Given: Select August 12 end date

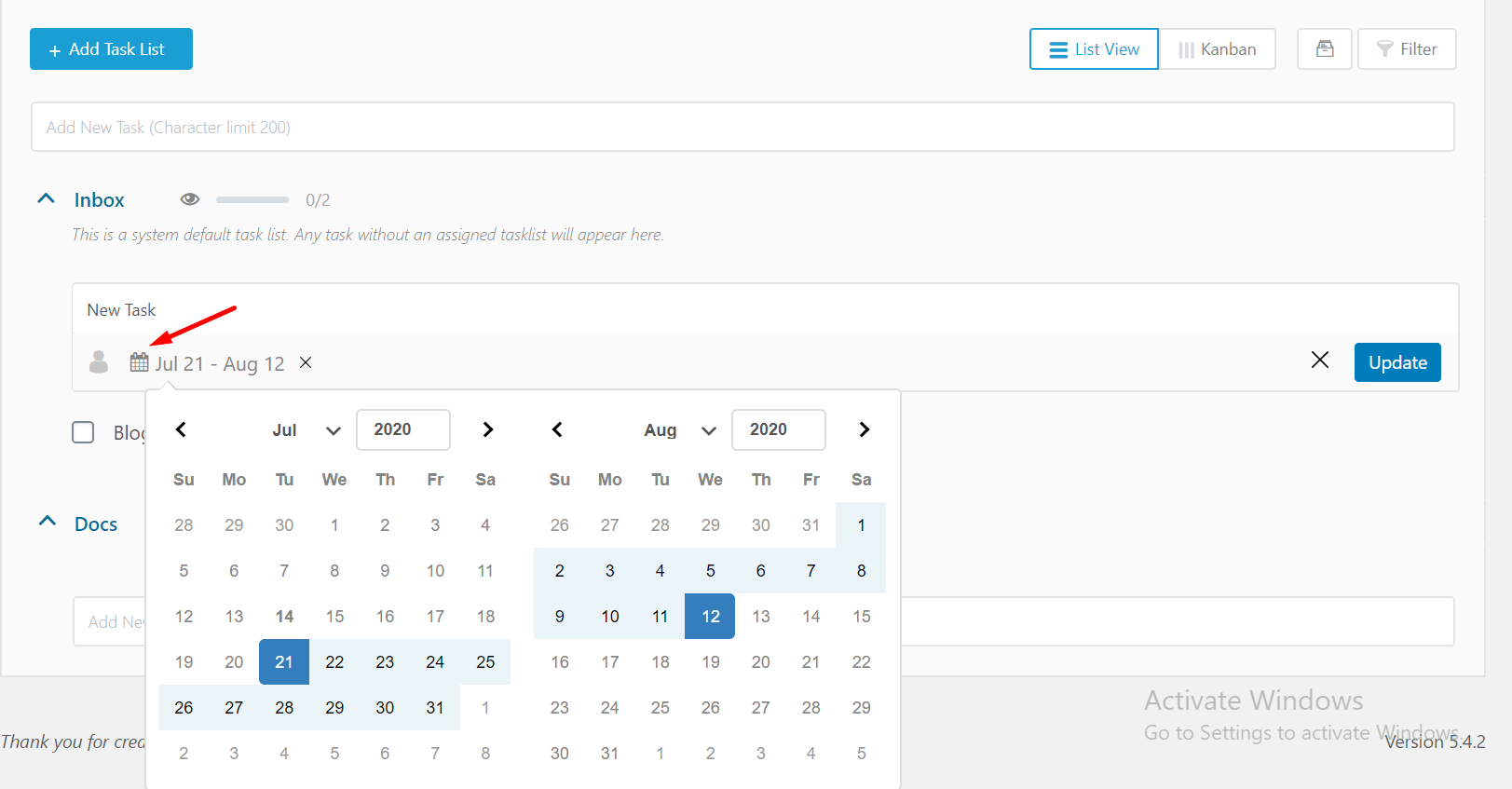Looking at the screenshot, I should pyautogui.click(x=710, y=617).
